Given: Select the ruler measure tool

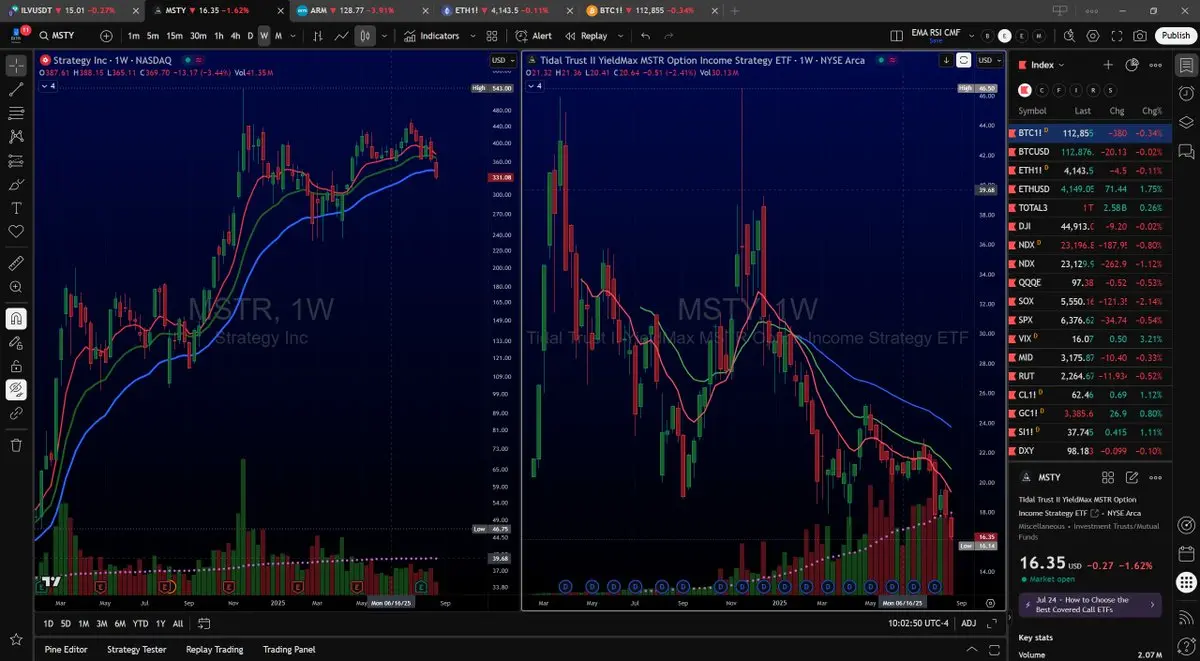Looking at the screenshot, I should (16, 263).
